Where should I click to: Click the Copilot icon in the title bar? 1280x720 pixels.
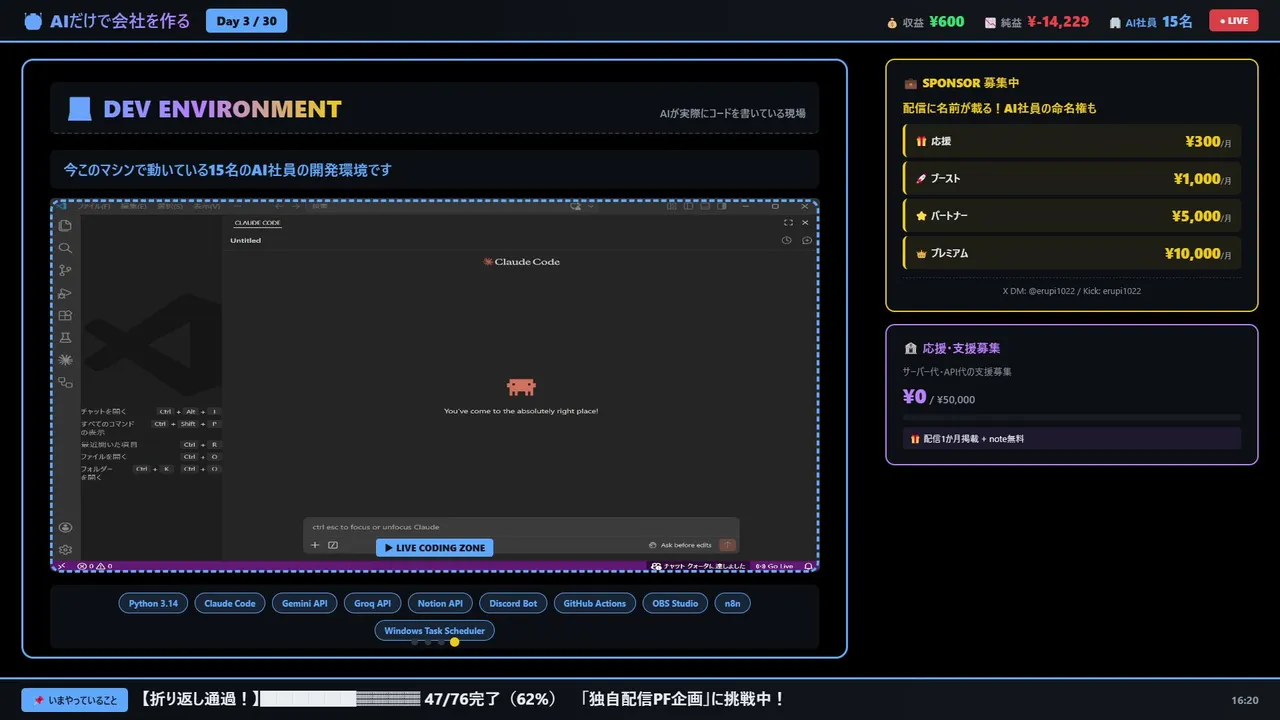tap(575, 207)
